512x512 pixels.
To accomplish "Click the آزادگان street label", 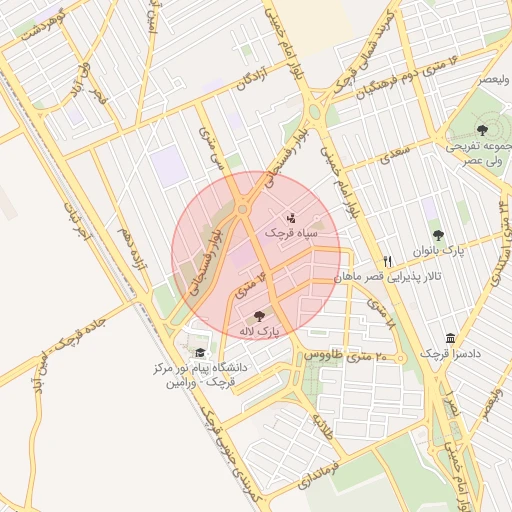I will 252,79.
